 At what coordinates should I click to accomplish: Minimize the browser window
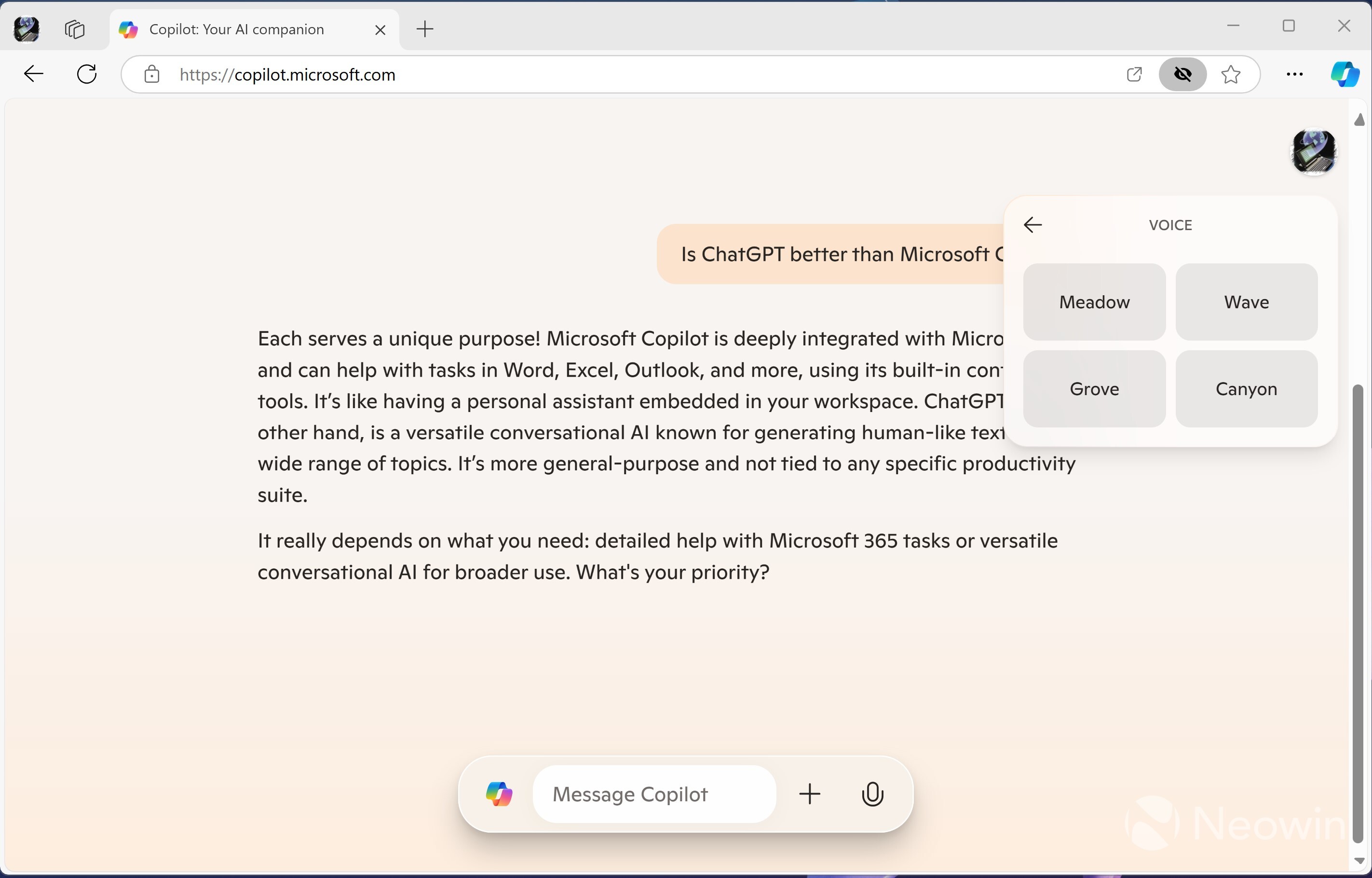pos(1234,26)
